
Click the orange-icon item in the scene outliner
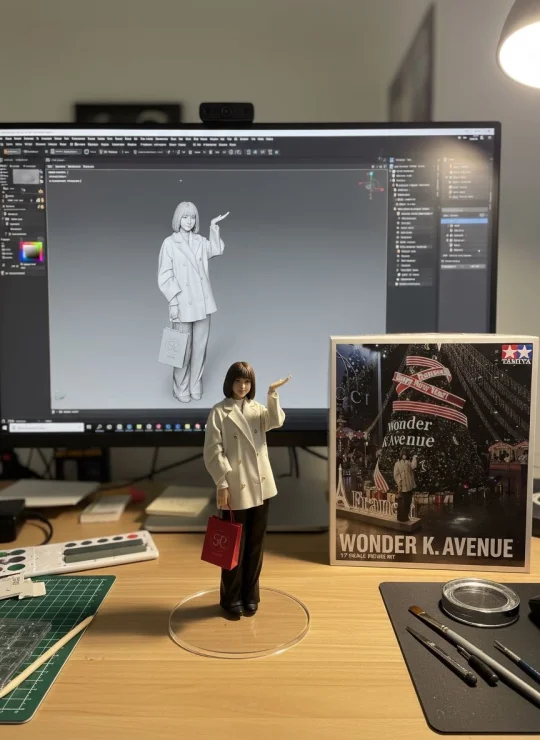pyautogui.click(x=407, y=252)
